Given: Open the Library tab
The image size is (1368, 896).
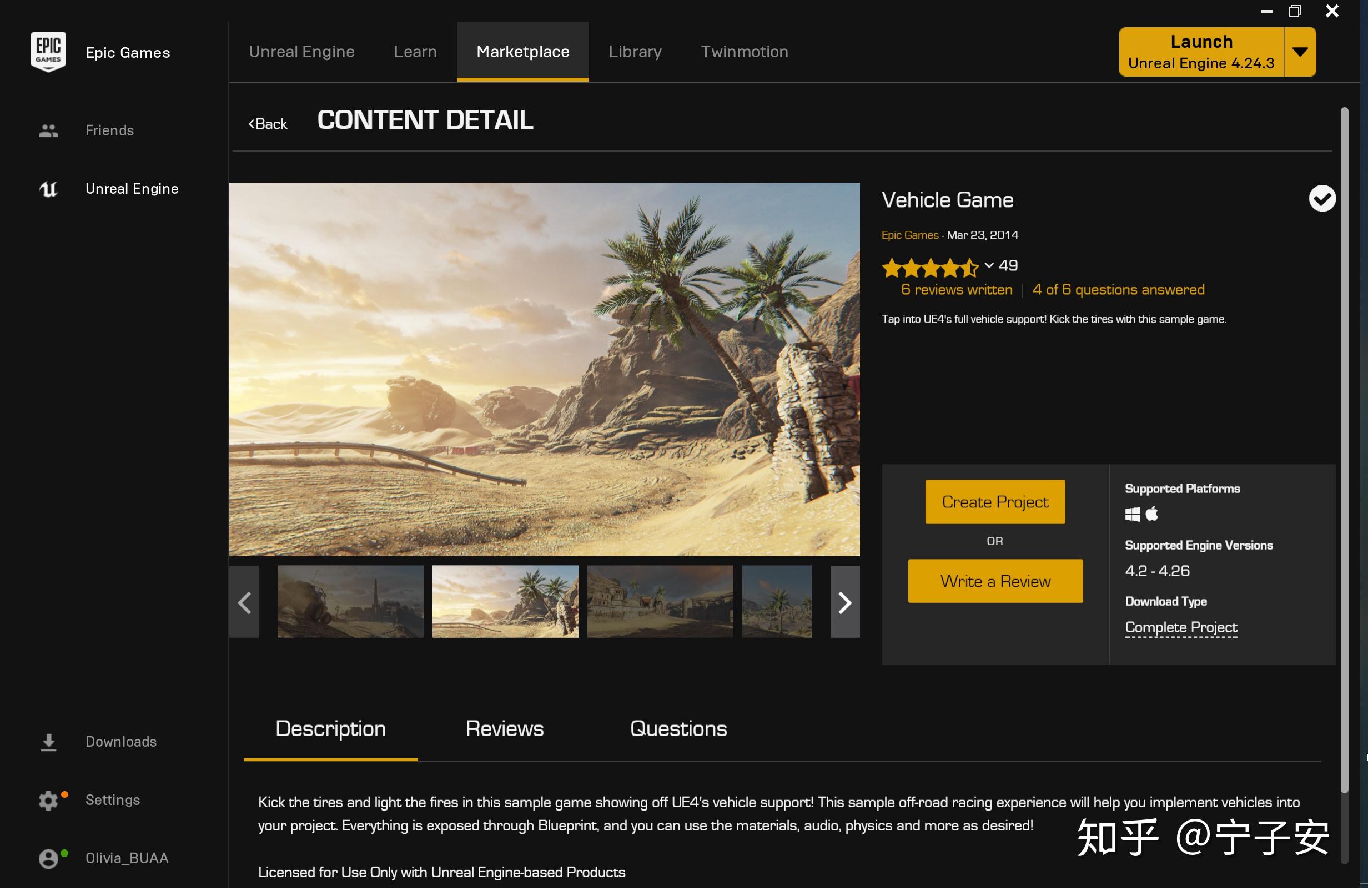Looking at the screenshot, I should click(635, 51).
